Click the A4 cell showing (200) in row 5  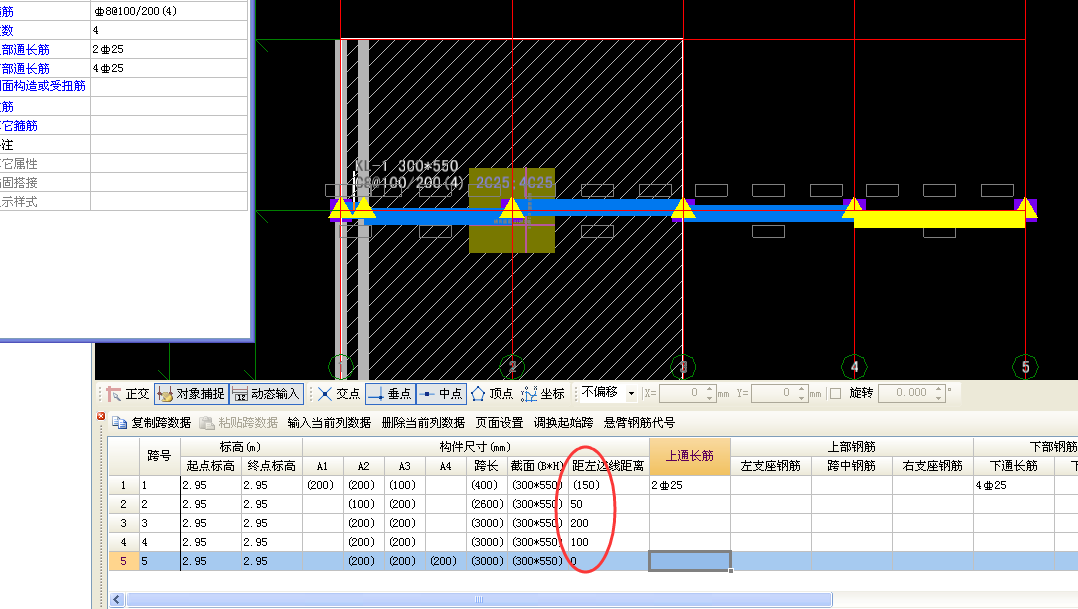tap(446, 561)
